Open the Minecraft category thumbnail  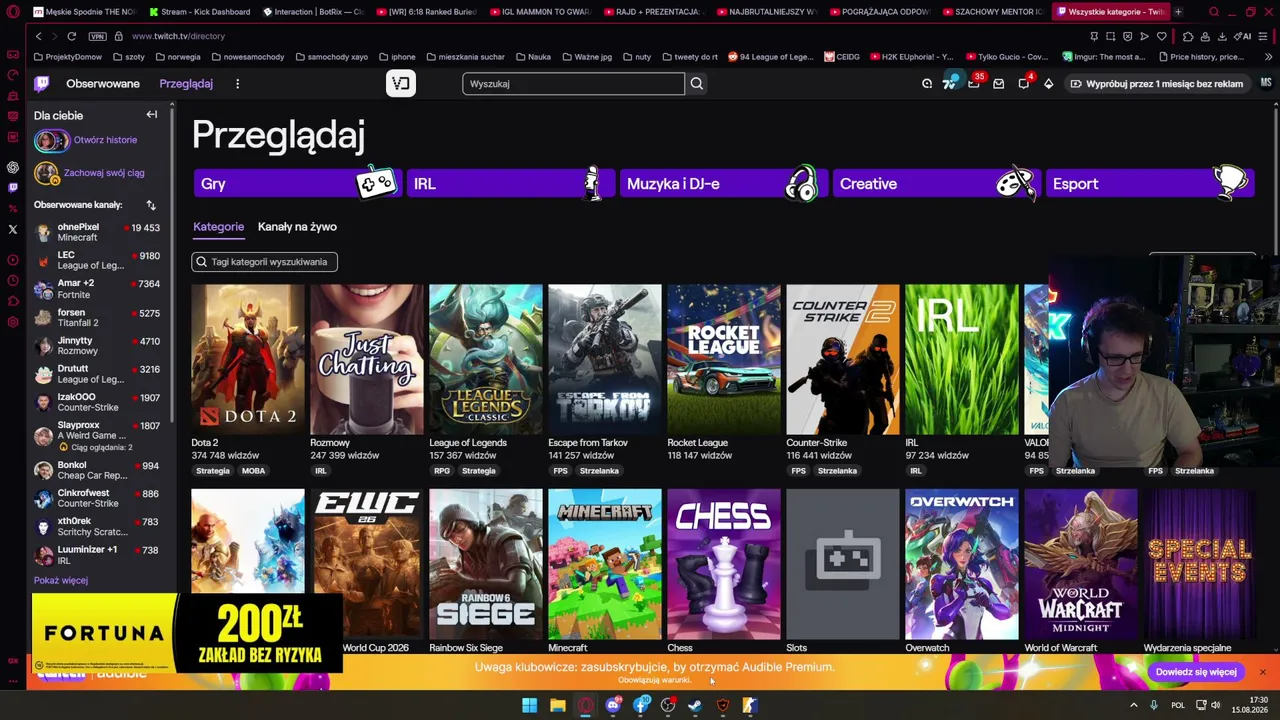[605, 564]
